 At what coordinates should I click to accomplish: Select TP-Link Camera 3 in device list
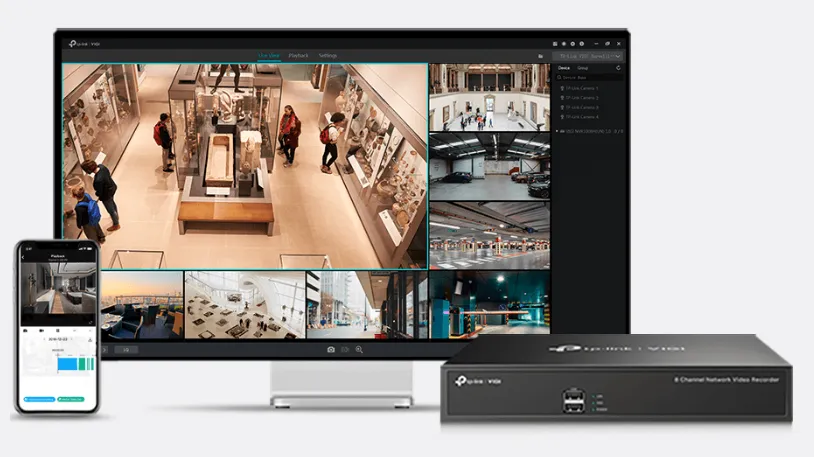(581, 107)
